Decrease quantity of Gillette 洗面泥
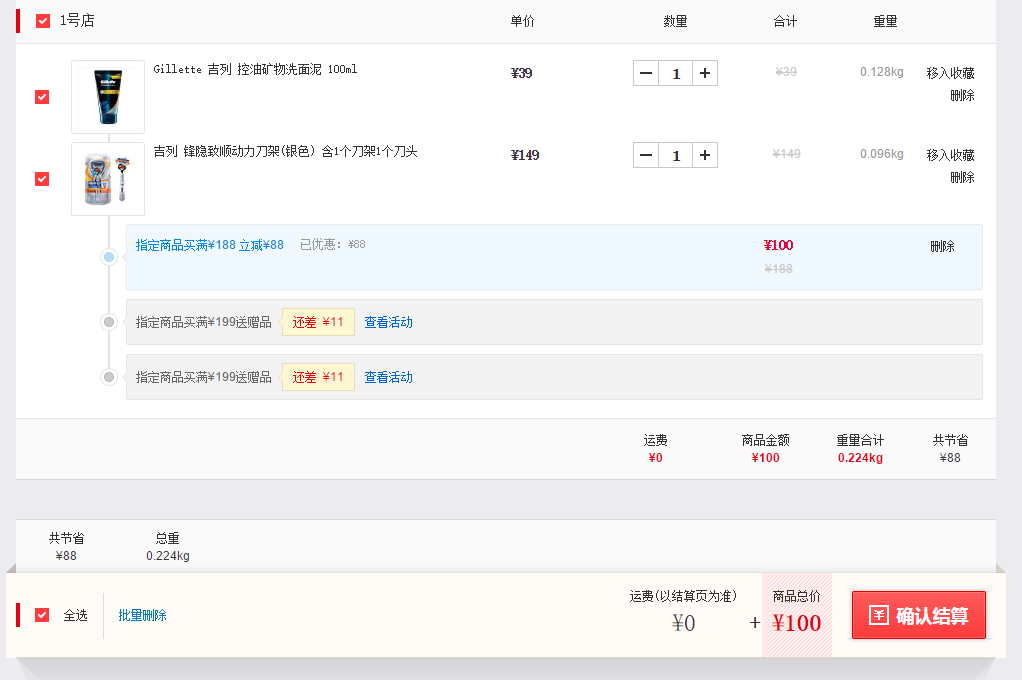Viewport: 1022px width, 680px height. pos(646,73)
